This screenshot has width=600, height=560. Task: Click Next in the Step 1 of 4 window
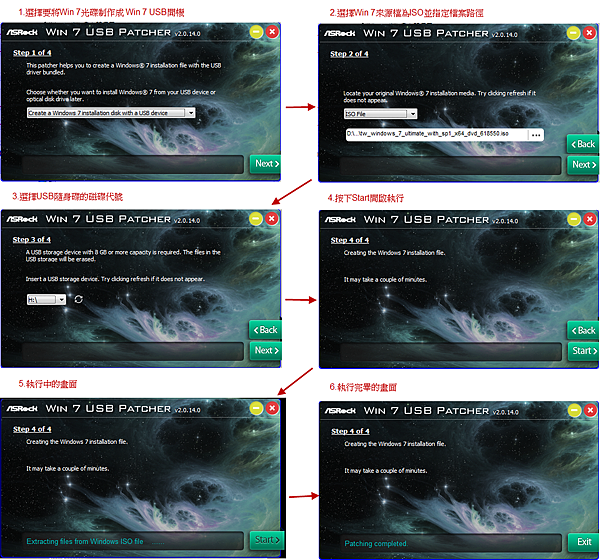266,164
